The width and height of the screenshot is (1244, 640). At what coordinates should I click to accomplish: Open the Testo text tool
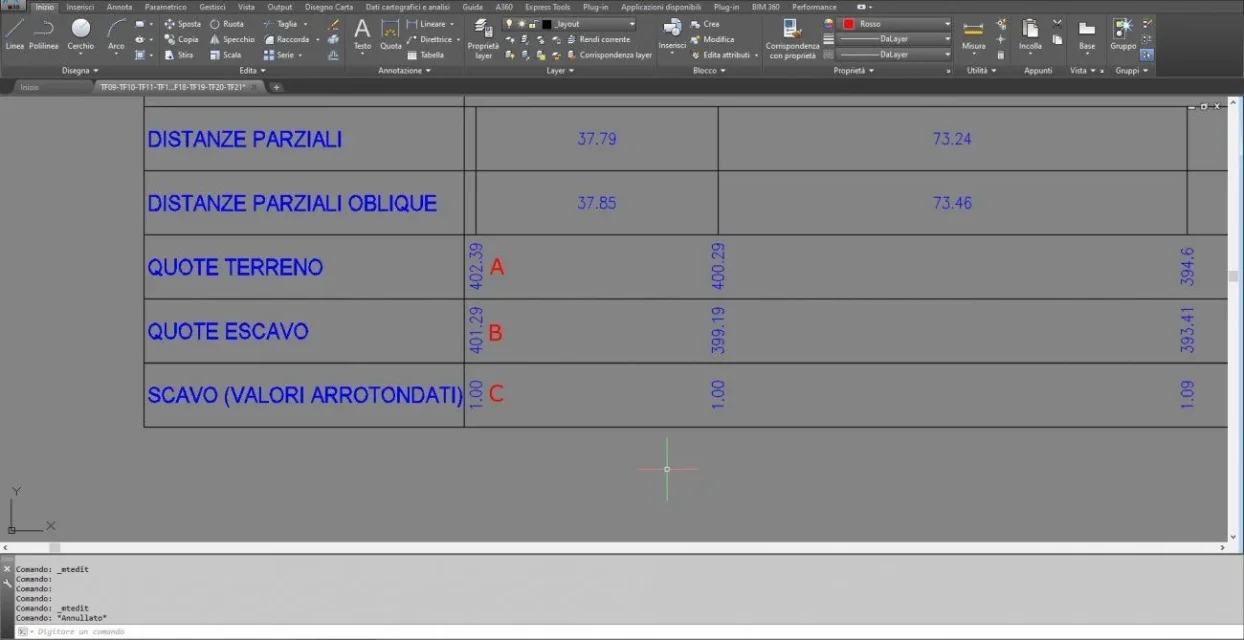click(x=362, y=34)
